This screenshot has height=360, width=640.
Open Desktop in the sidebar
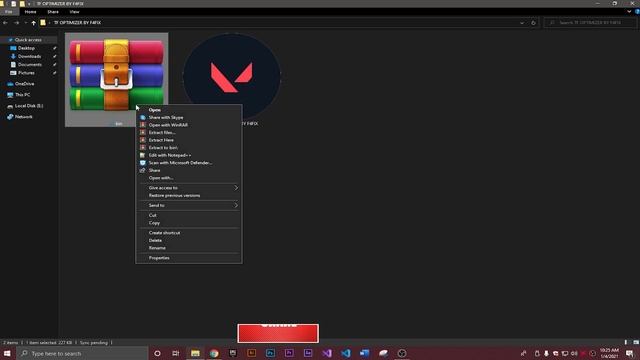click(26, 48)
